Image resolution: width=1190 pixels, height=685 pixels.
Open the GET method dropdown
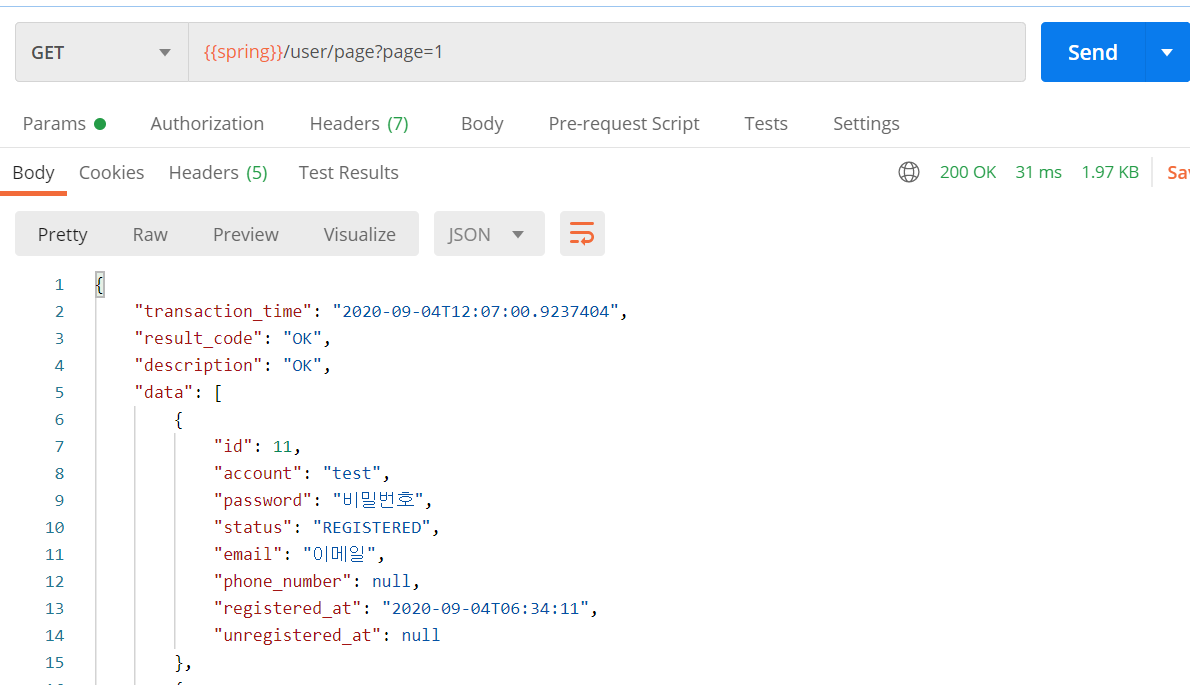[x=102, y=52]
